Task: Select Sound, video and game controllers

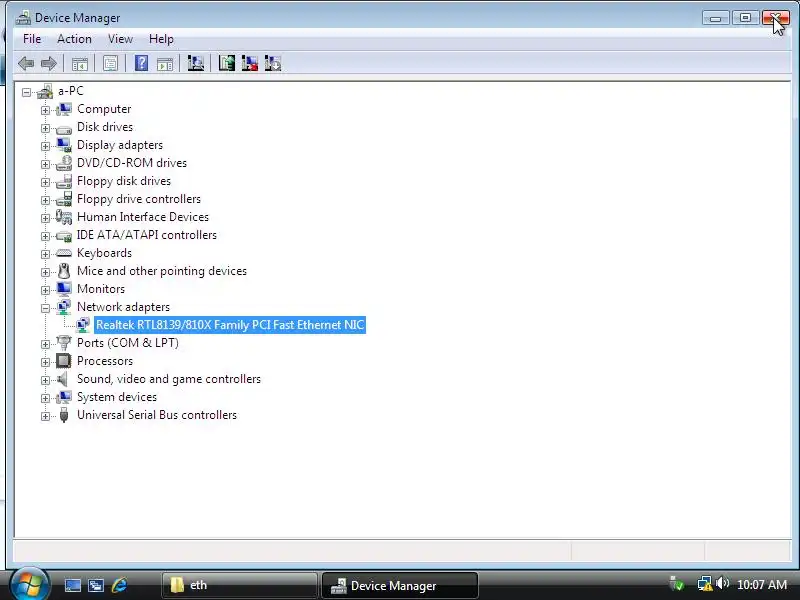Action: pyautogui.click(x=169, y=379)
